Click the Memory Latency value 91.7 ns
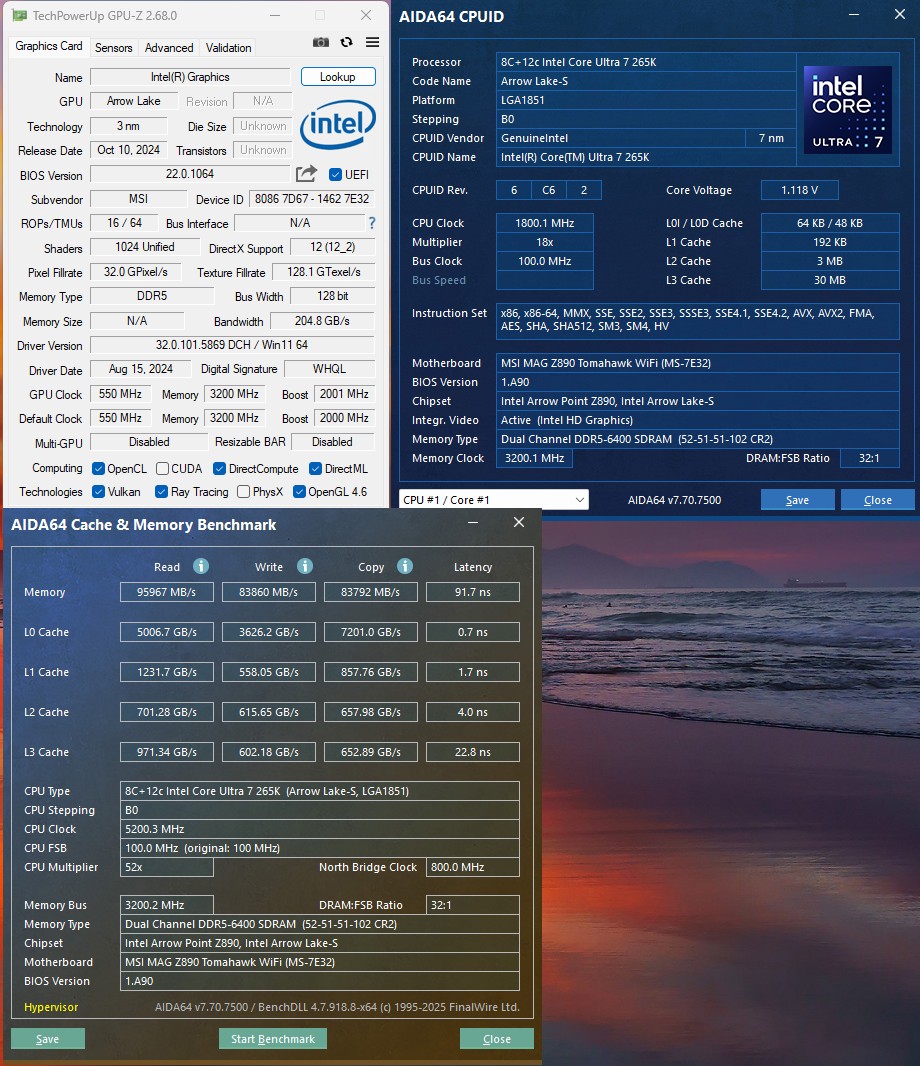Viewport: 920px width, 1066px height. [x=473, y=592]
